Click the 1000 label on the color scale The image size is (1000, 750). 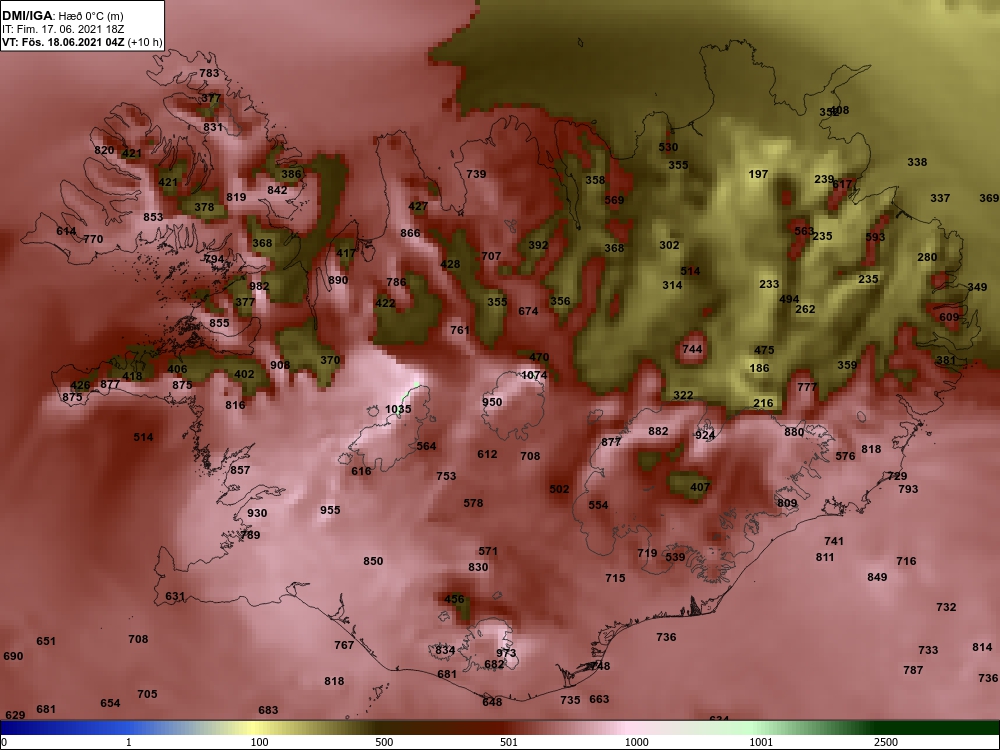pyautogui.click(x=636, y=742)
